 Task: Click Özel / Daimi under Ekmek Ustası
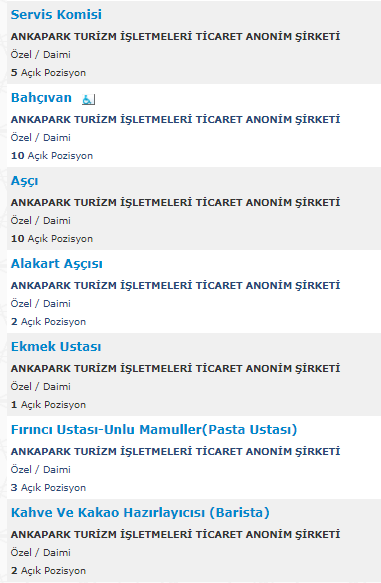click(x=41, y=387)
